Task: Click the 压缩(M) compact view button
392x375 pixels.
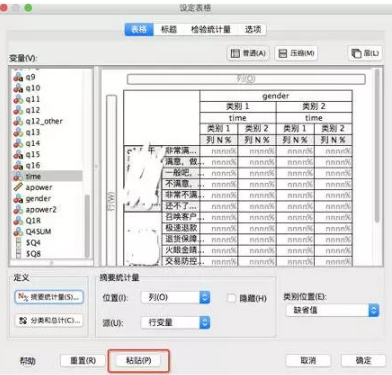Action: pos(296,53)
